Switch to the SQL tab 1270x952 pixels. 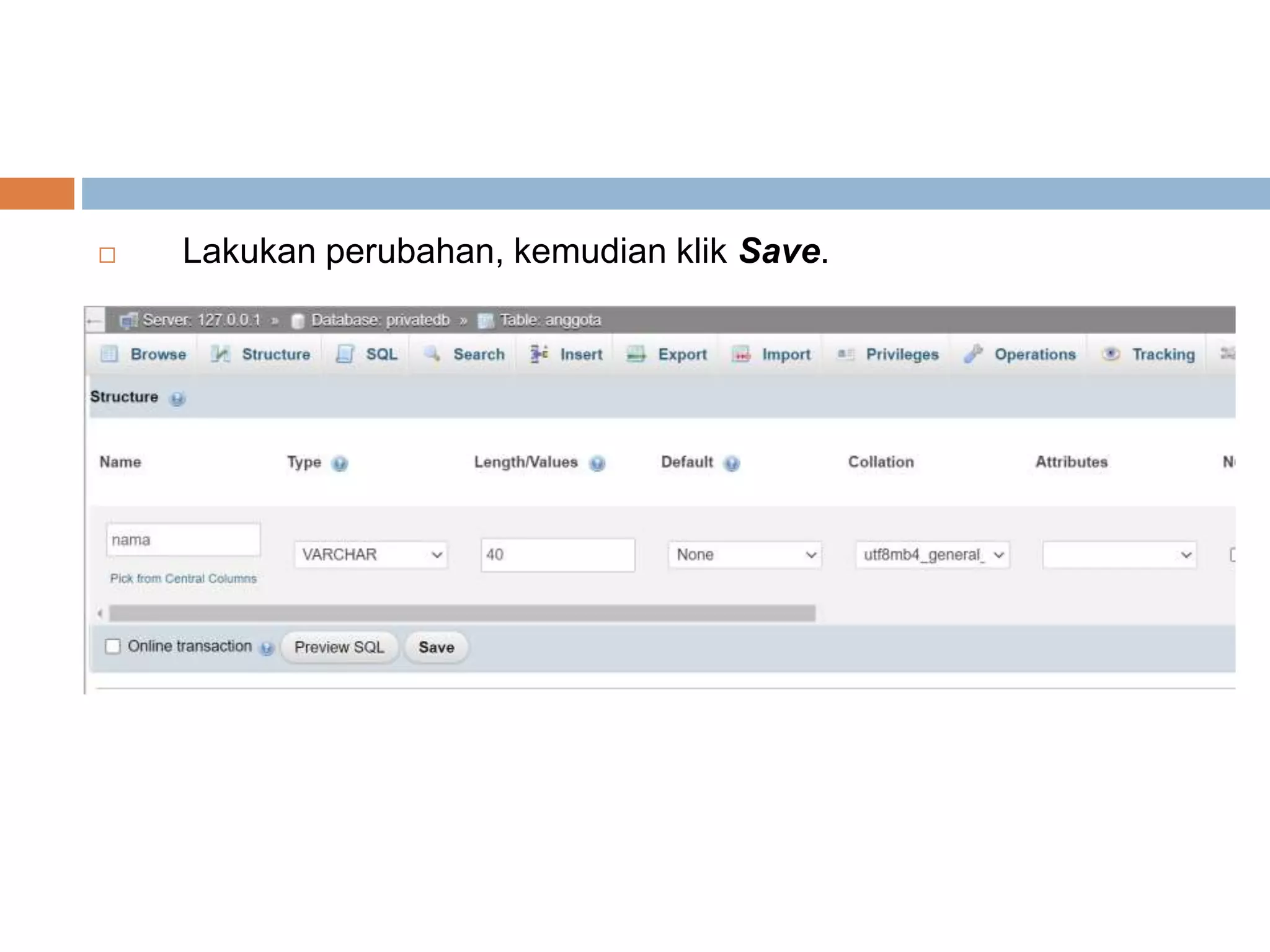tap(366, 355)
